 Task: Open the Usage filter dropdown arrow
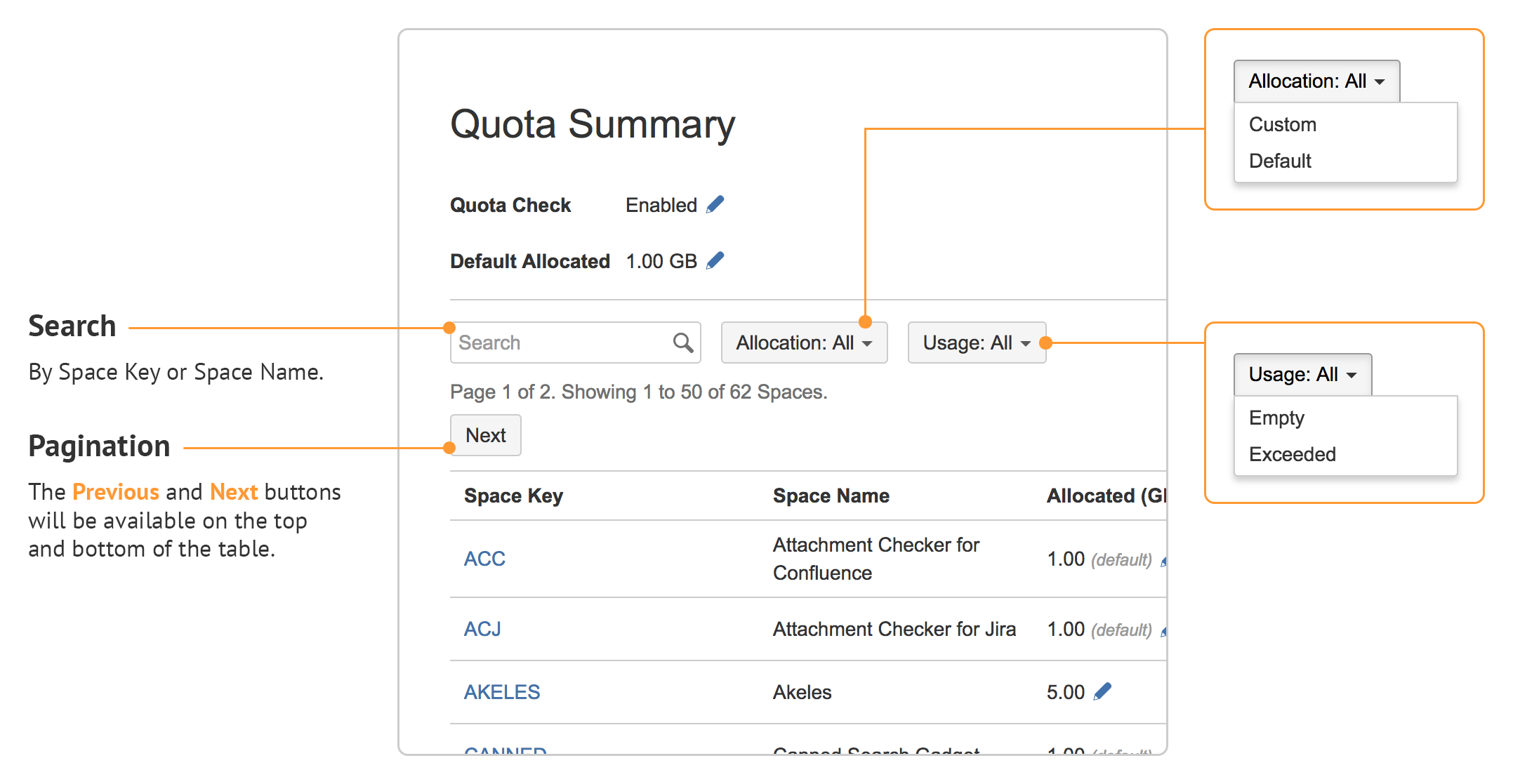pyautogui.click(x=1026, y=343)
